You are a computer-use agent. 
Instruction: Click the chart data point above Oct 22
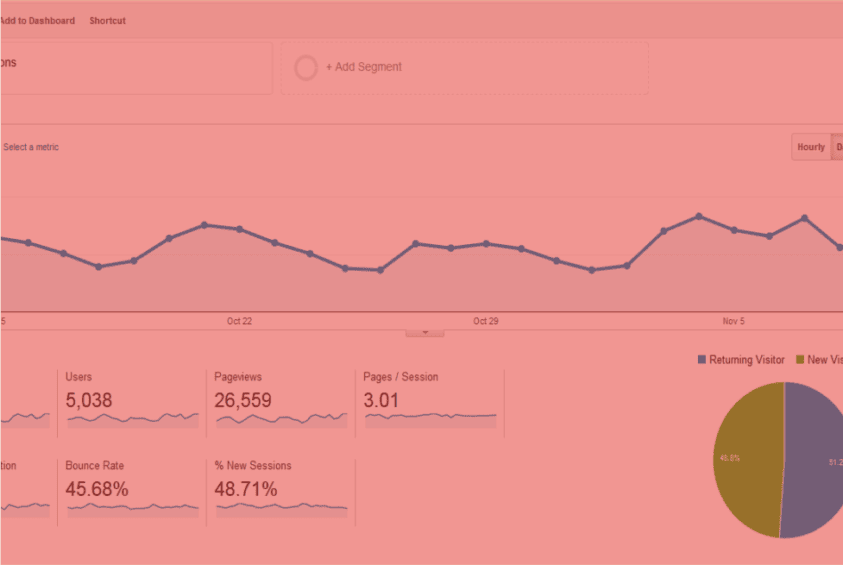click(239, 229)
